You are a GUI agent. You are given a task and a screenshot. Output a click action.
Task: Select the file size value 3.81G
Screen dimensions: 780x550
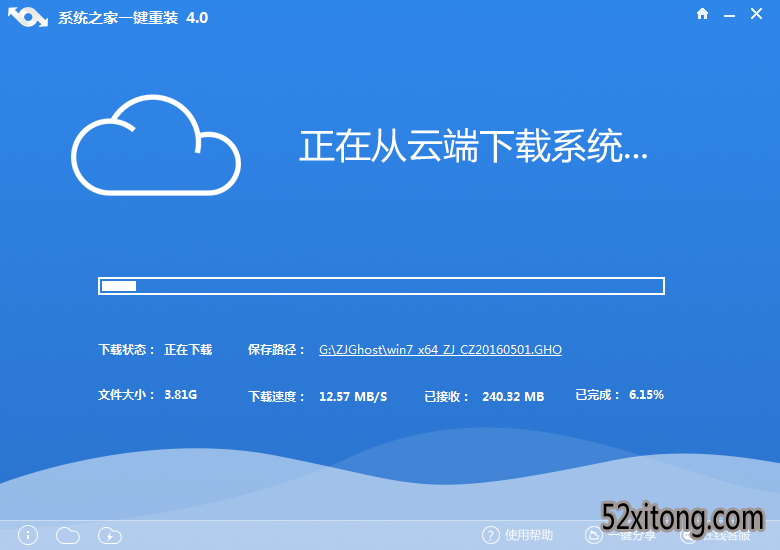tap(181, 395)
